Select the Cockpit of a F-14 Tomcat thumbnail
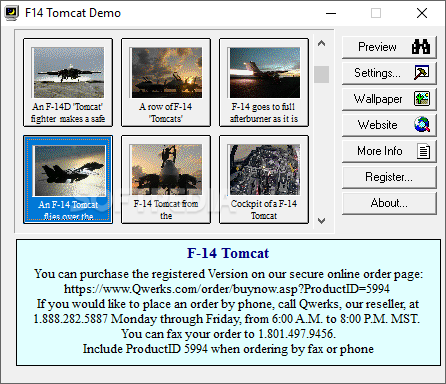The height and width of the screenshot is (384, 446). click(264, 179)
